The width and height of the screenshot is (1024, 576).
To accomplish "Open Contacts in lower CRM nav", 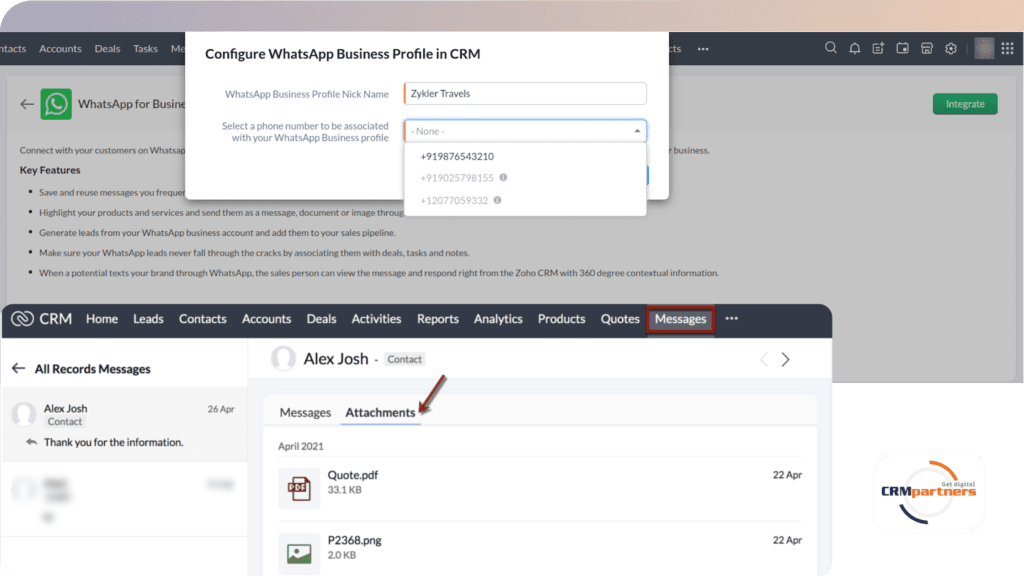I will (202, 319).
